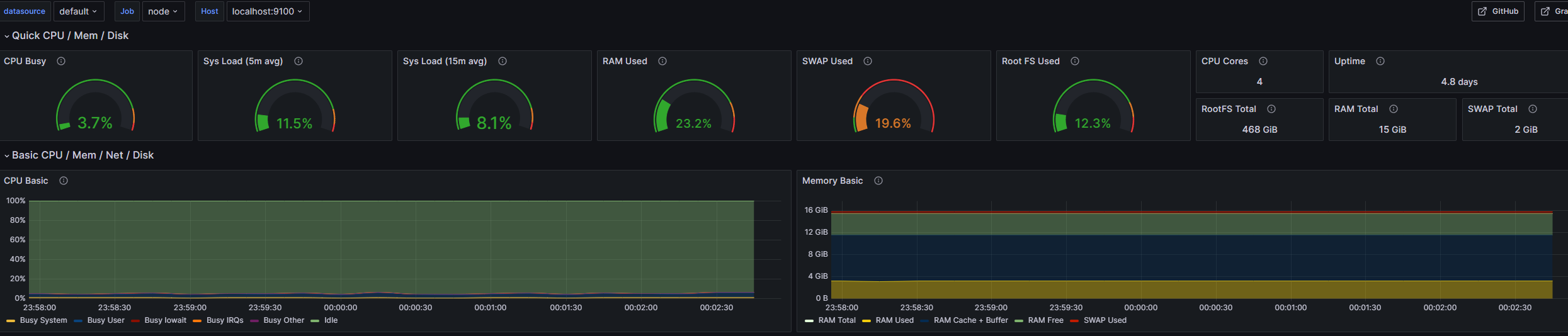Click the Job variable label
This screenshot has width=1568, height=336.
click(127, 11)
